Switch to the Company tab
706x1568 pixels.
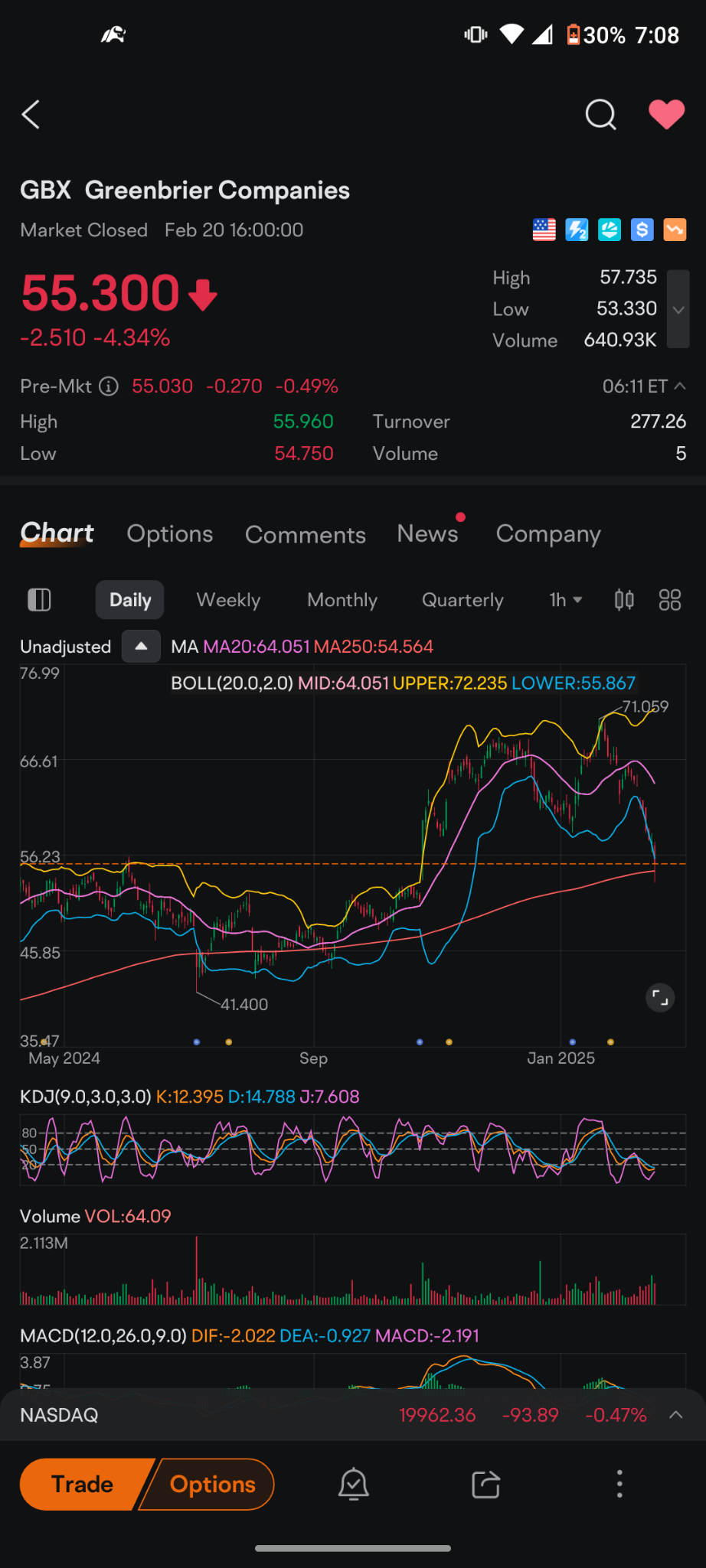[x=548, y=534]
